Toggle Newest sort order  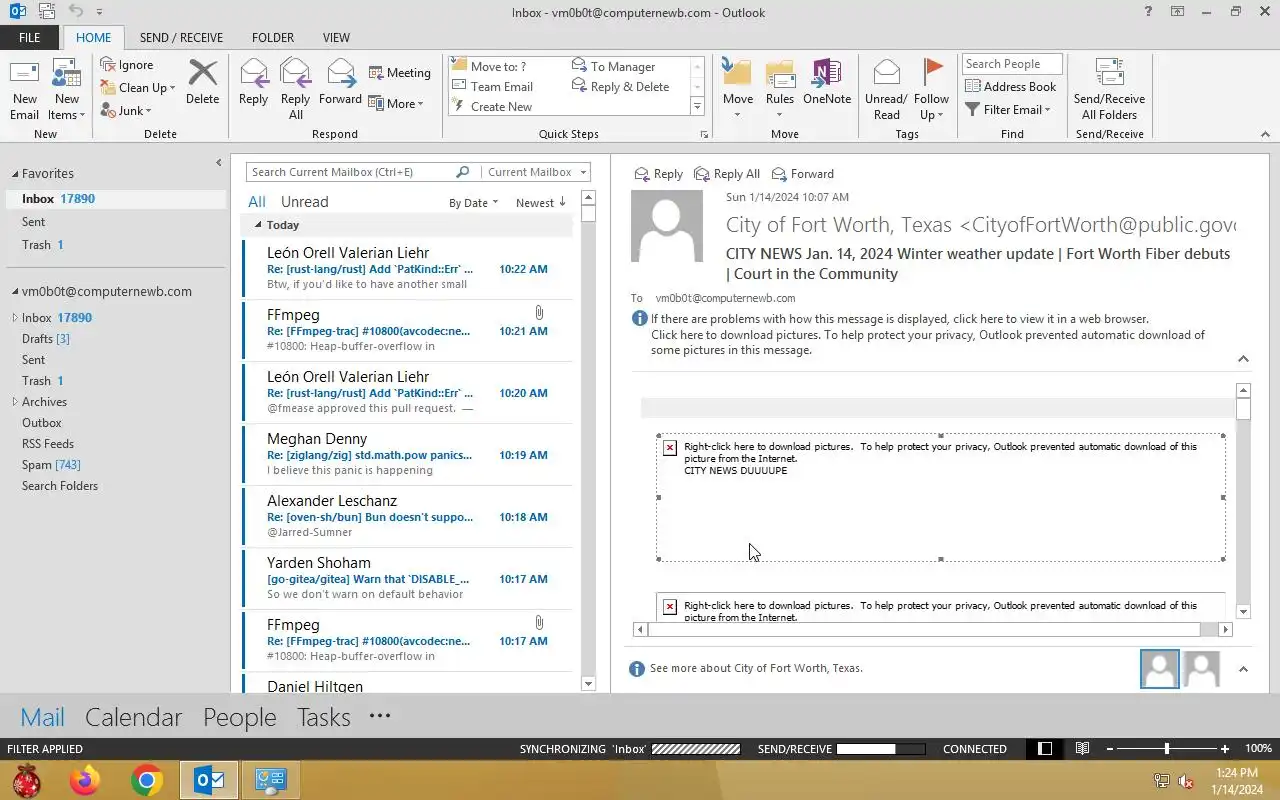pyautogui.click(x=541, y=203)
